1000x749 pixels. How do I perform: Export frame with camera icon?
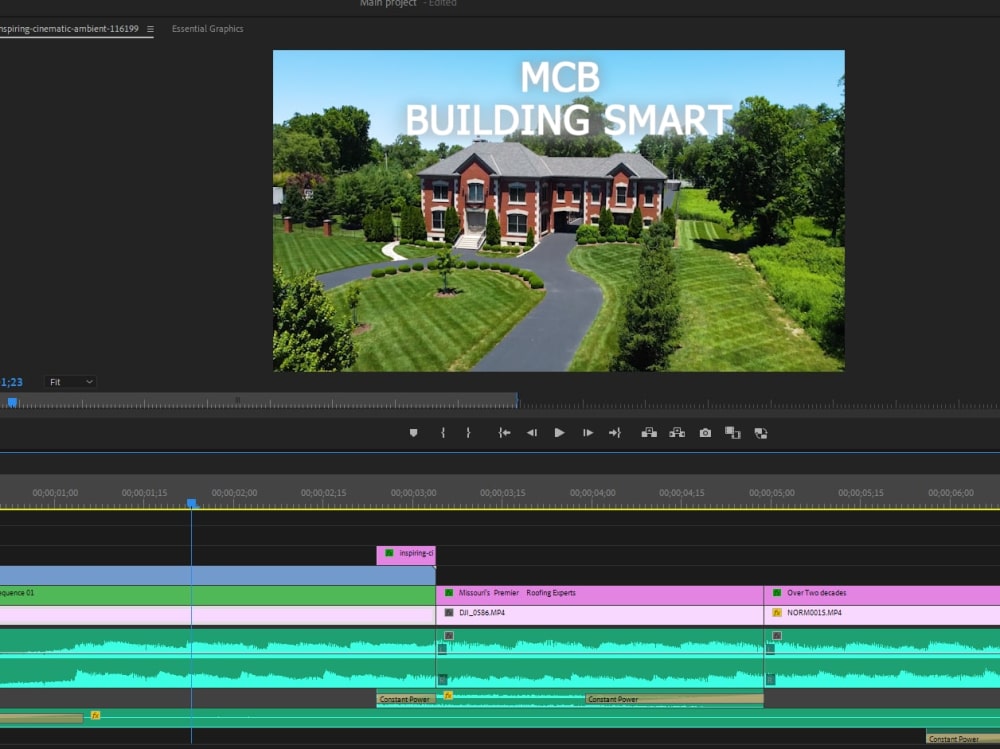tap(705, 433)
